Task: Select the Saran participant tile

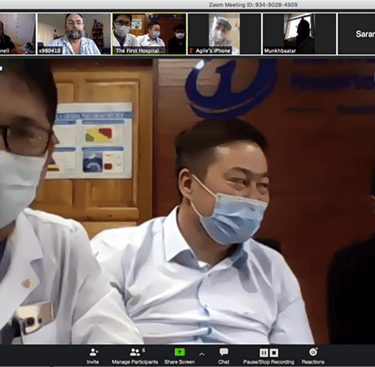Action: [x=356, y=34]
